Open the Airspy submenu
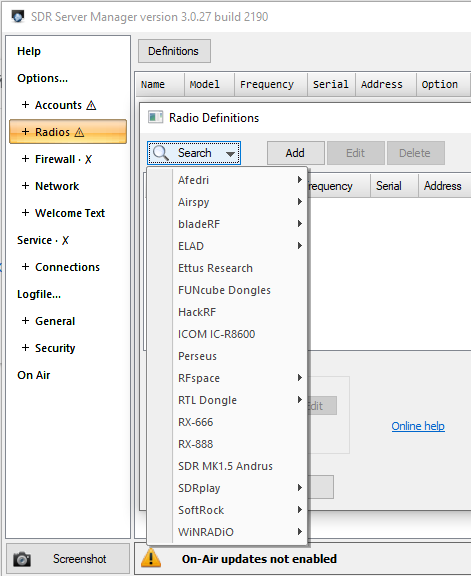The height and width of the screenshot is (576, 471). point(227,202)
